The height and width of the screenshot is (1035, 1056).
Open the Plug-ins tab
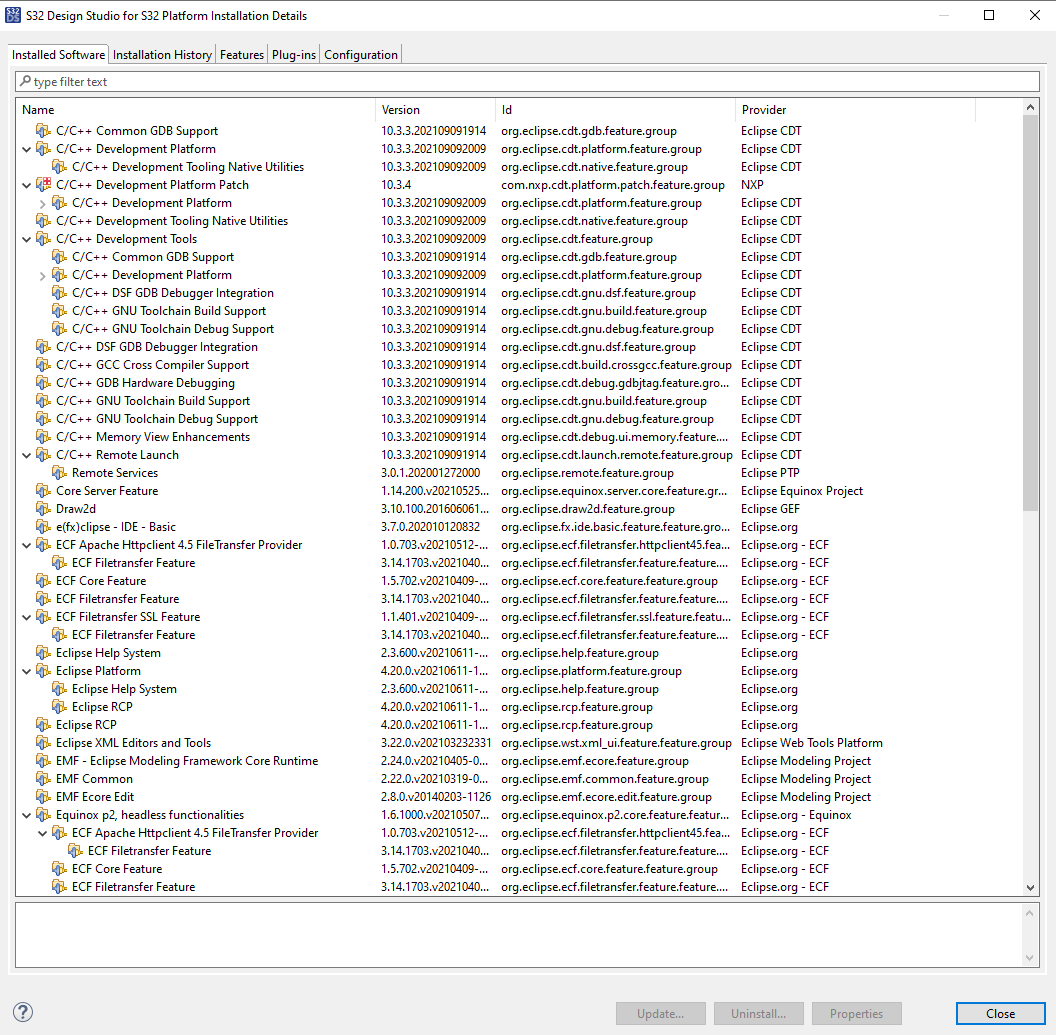[293, 55]
